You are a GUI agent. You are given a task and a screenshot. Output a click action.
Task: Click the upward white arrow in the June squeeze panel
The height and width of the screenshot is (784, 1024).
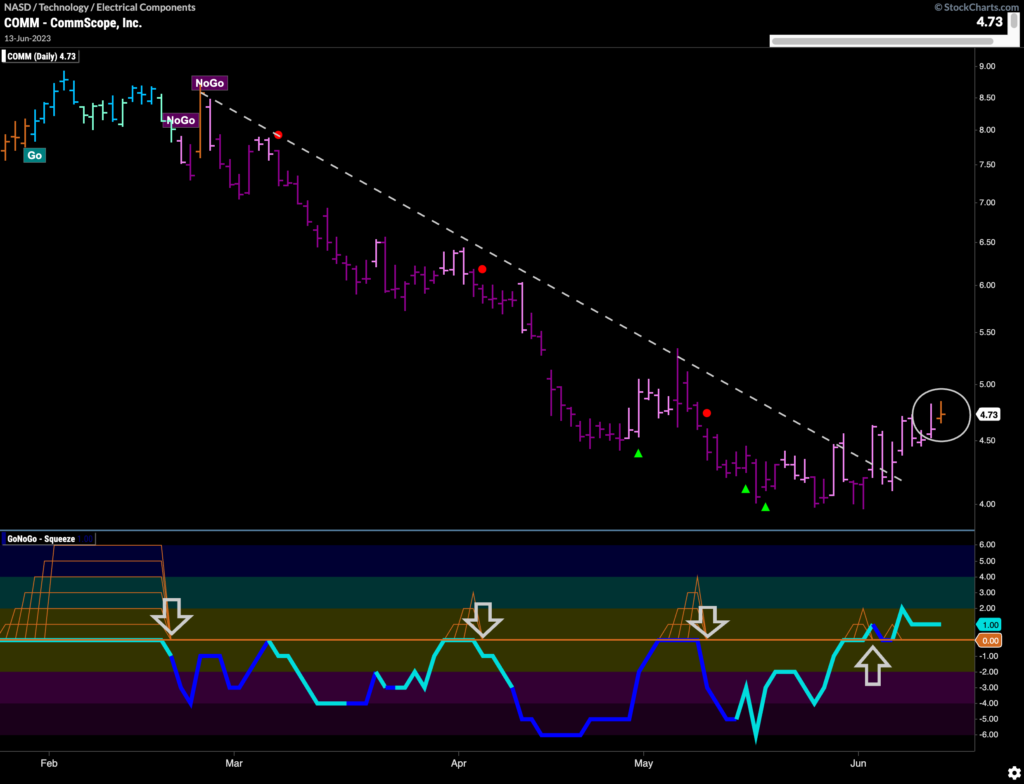click(x=873, y=664)
